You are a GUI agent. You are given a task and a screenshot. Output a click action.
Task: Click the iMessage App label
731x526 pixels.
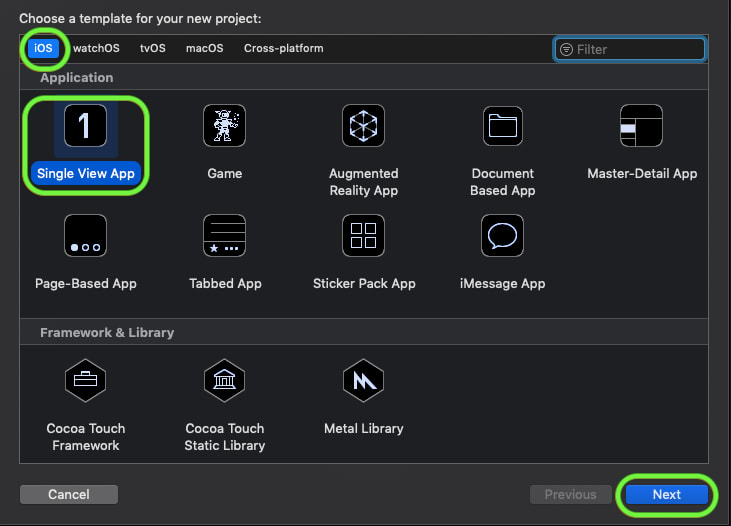pyautogui.click(x=502, y=284)
